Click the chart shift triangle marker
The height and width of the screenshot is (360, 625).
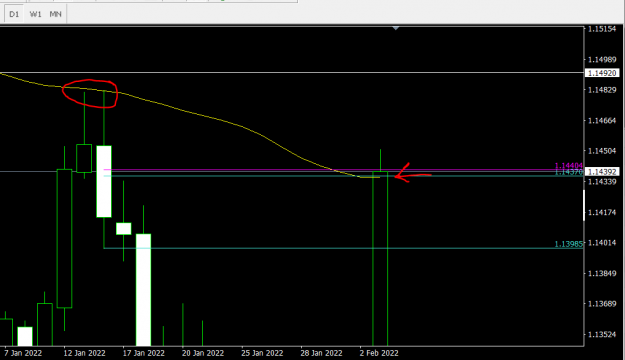(395, 28)
